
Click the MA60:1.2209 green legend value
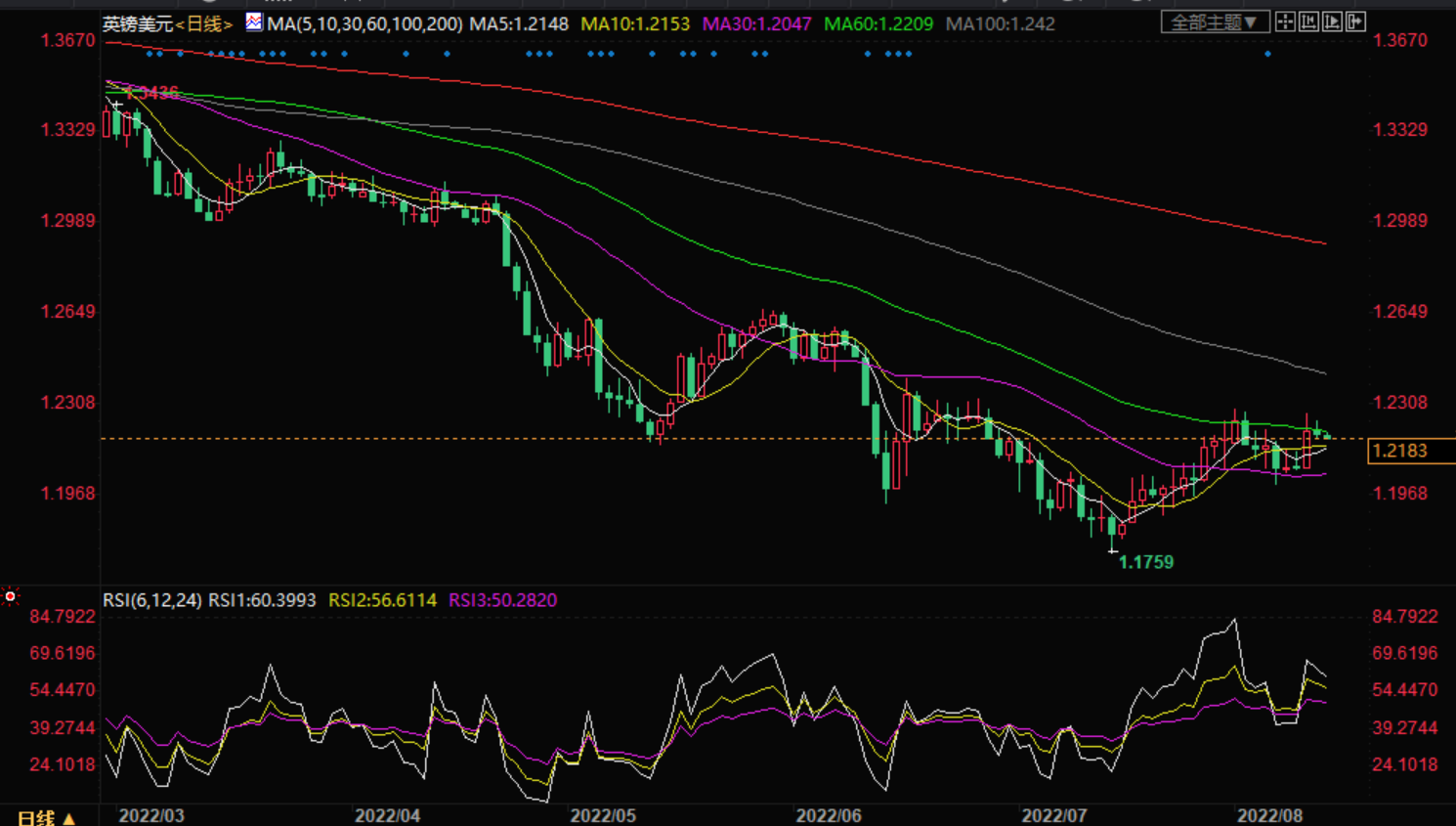click(x=878, y=23)
